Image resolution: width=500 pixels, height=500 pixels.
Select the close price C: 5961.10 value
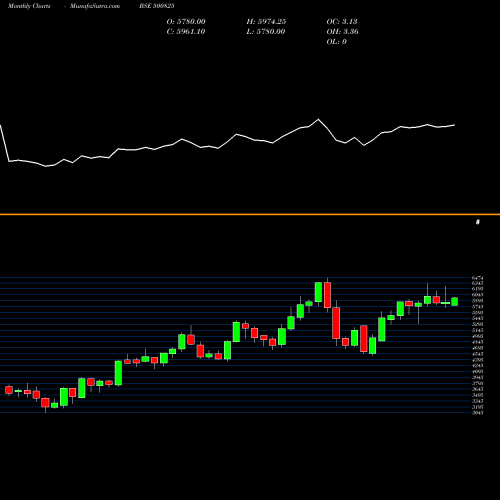(x=186, y=32)
